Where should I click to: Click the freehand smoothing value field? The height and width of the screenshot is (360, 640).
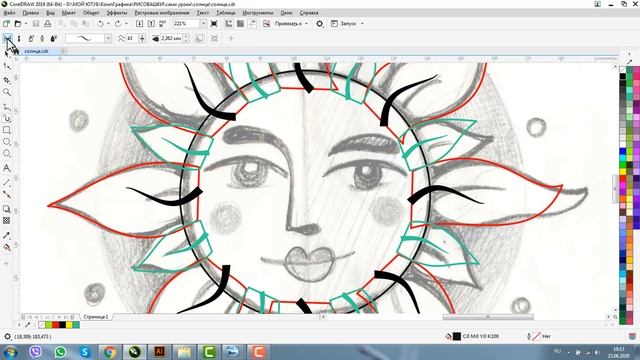point(131,38)
